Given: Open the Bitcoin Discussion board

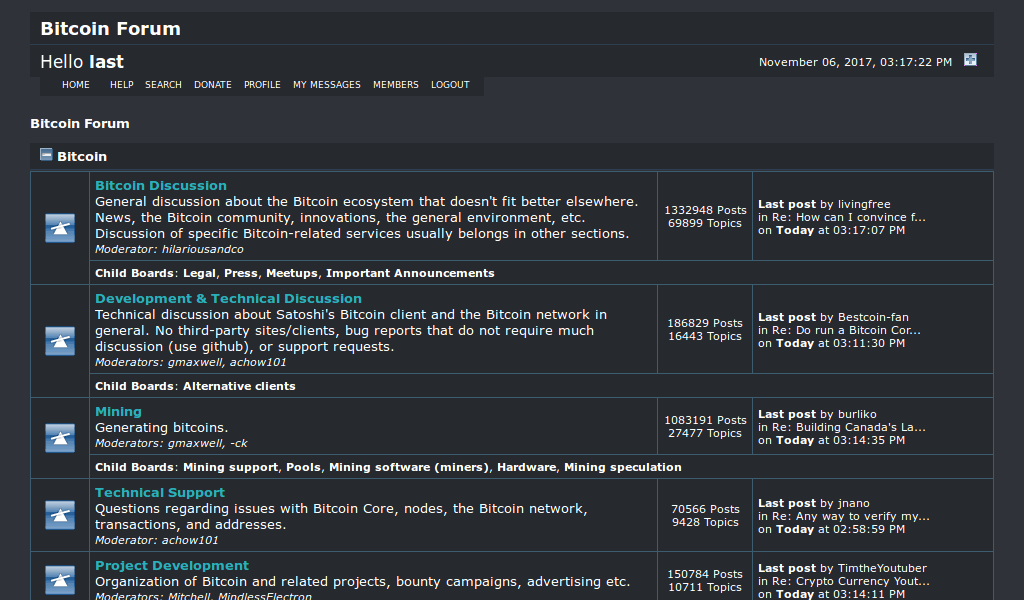Looking at the screenshot, I should 161,185.
